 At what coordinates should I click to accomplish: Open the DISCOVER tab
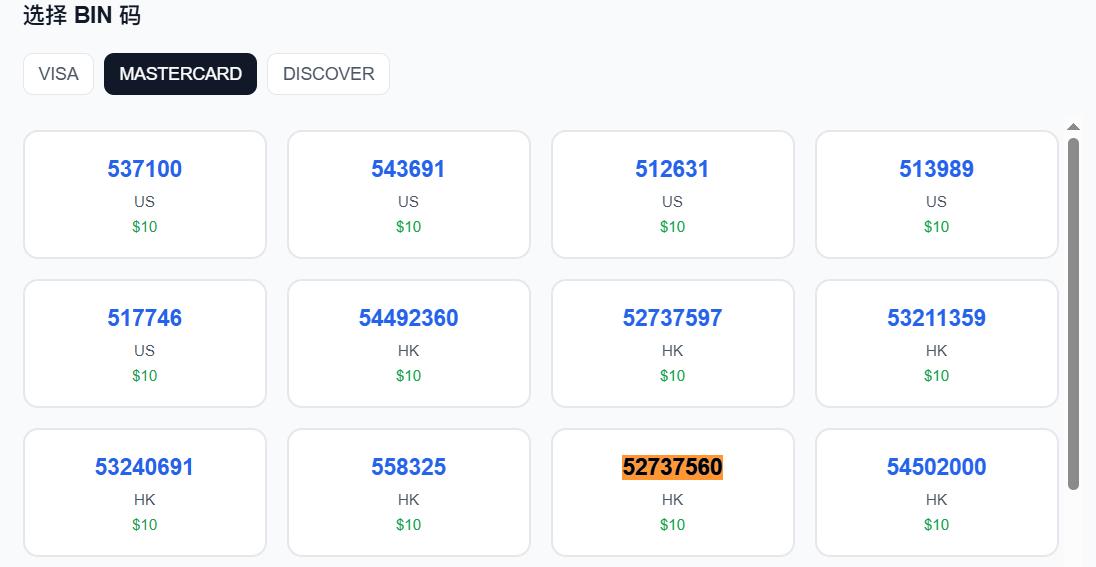328,74
